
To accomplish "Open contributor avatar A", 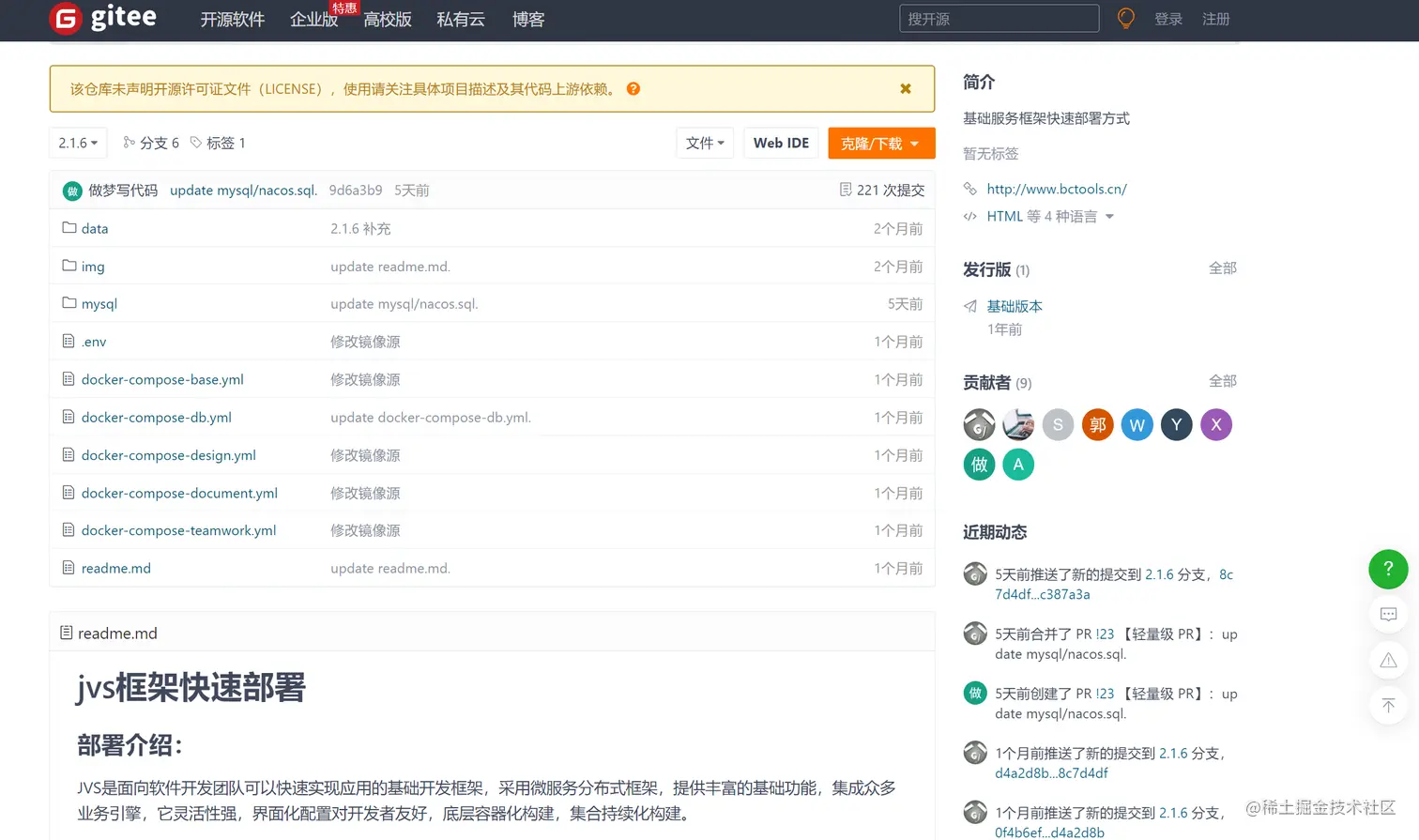I will (1018, 465).
